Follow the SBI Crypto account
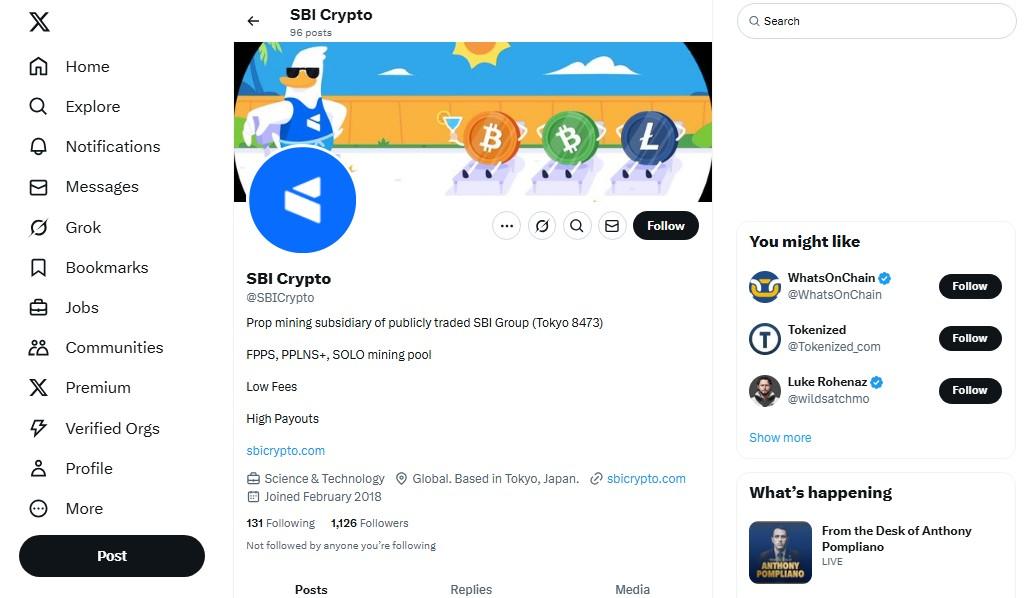This screenshot has height=598, width=1031. [x=665, y=226]
